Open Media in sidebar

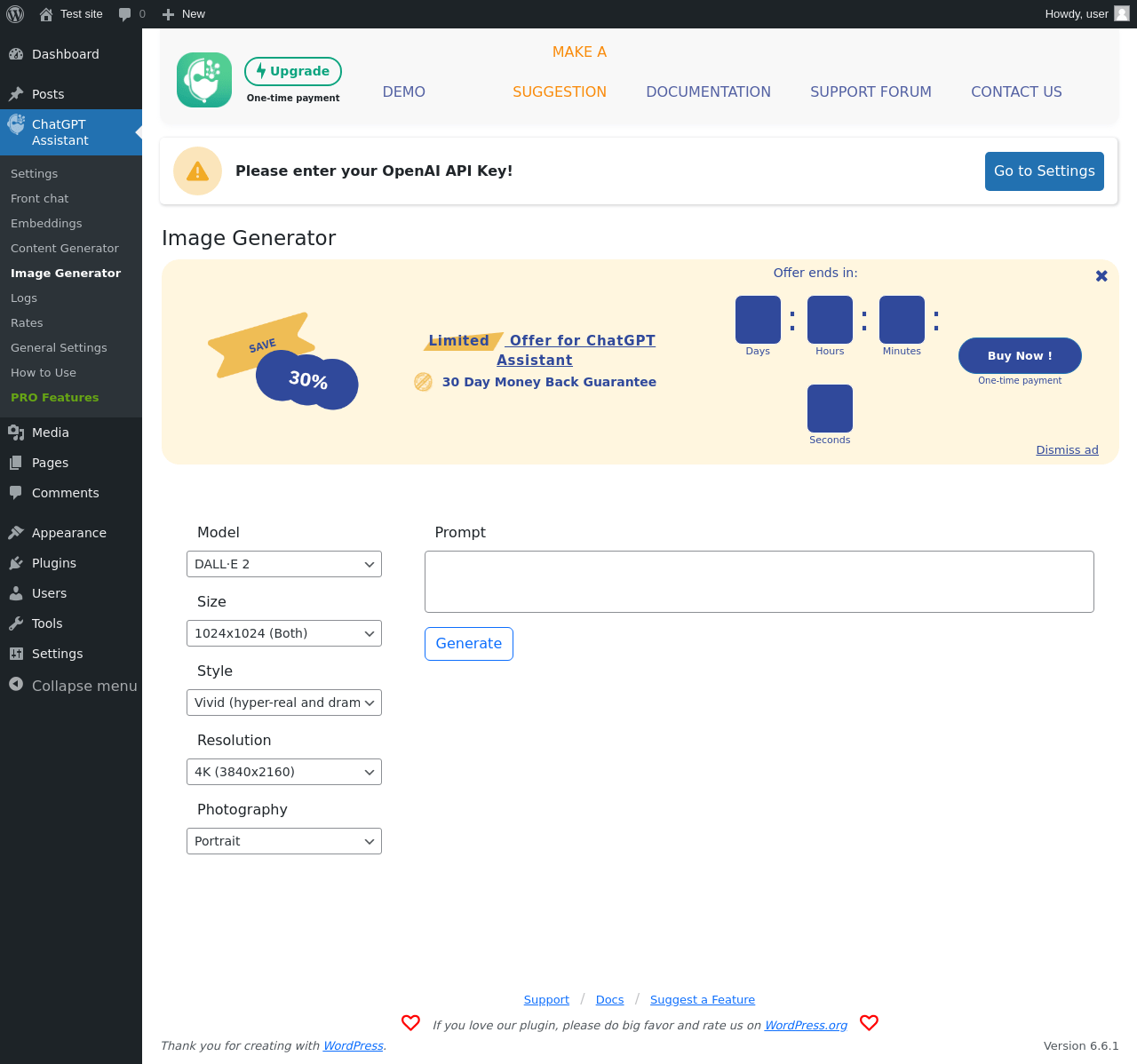[x=71, y=433]
